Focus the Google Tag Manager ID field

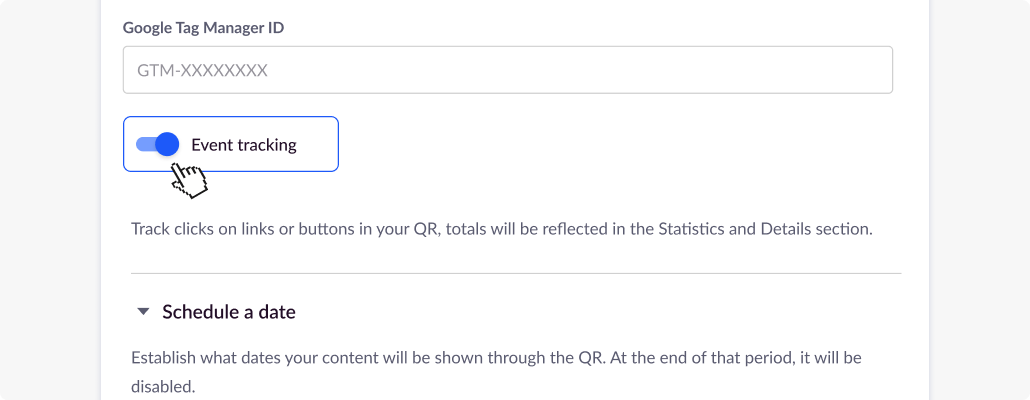507,71
